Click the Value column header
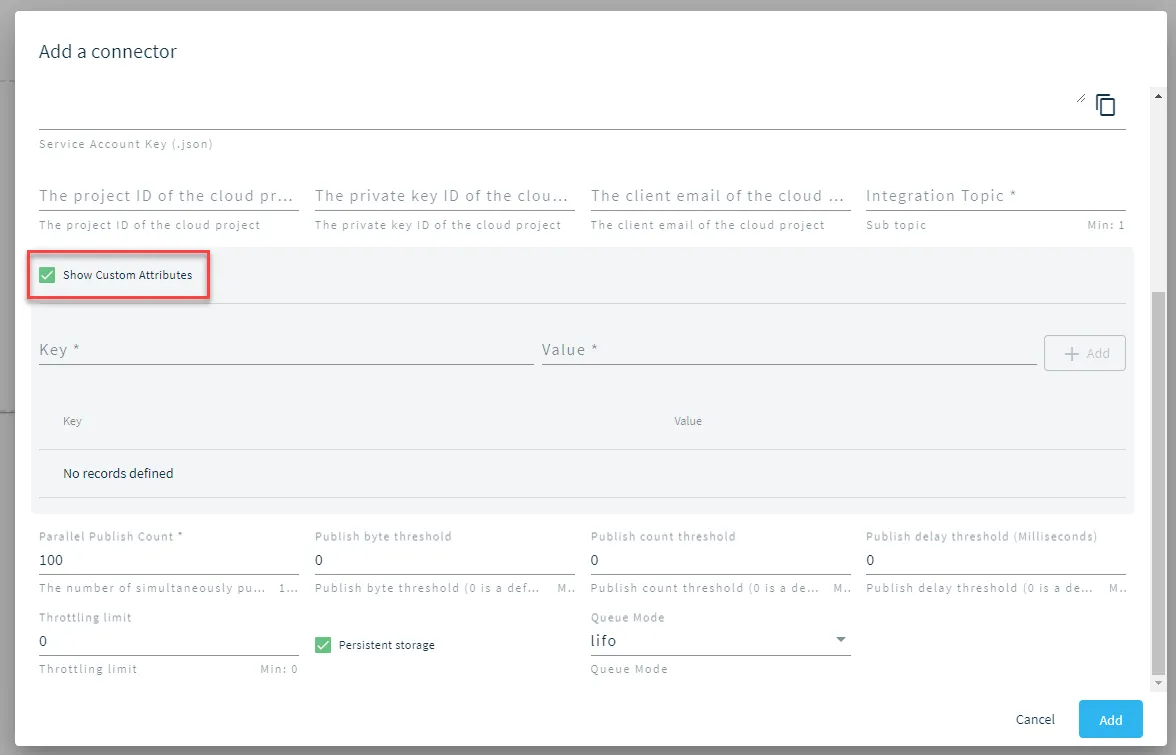This screenshot has width=1176, height=755. click(688, 421)
